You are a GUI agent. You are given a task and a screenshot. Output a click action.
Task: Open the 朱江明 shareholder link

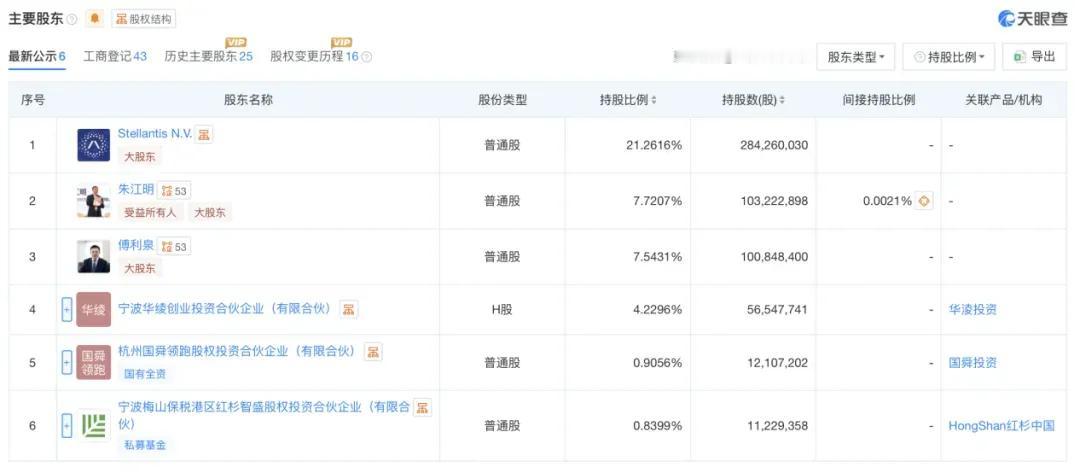136,189
